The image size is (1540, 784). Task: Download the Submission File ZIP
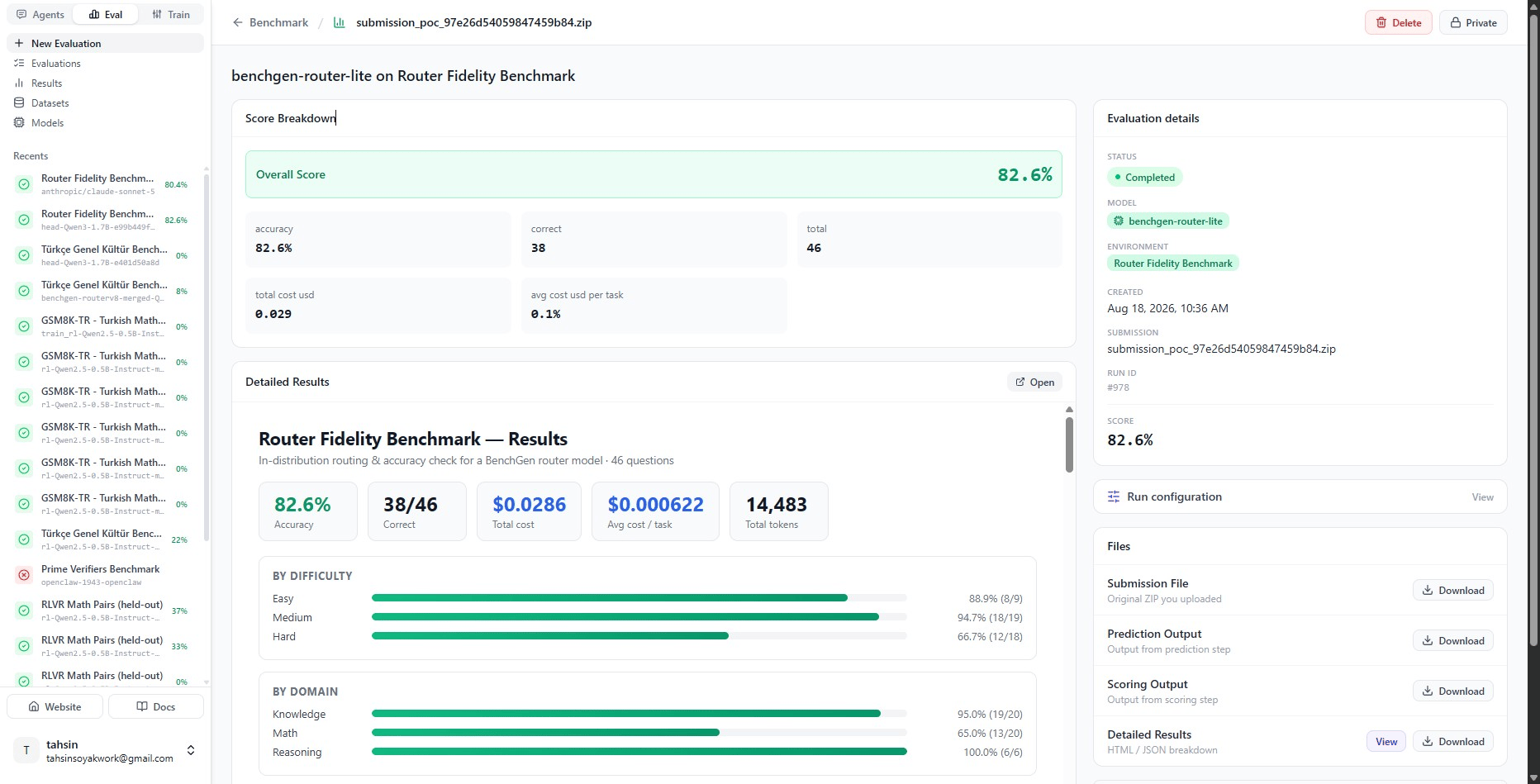click(1453, 590)
